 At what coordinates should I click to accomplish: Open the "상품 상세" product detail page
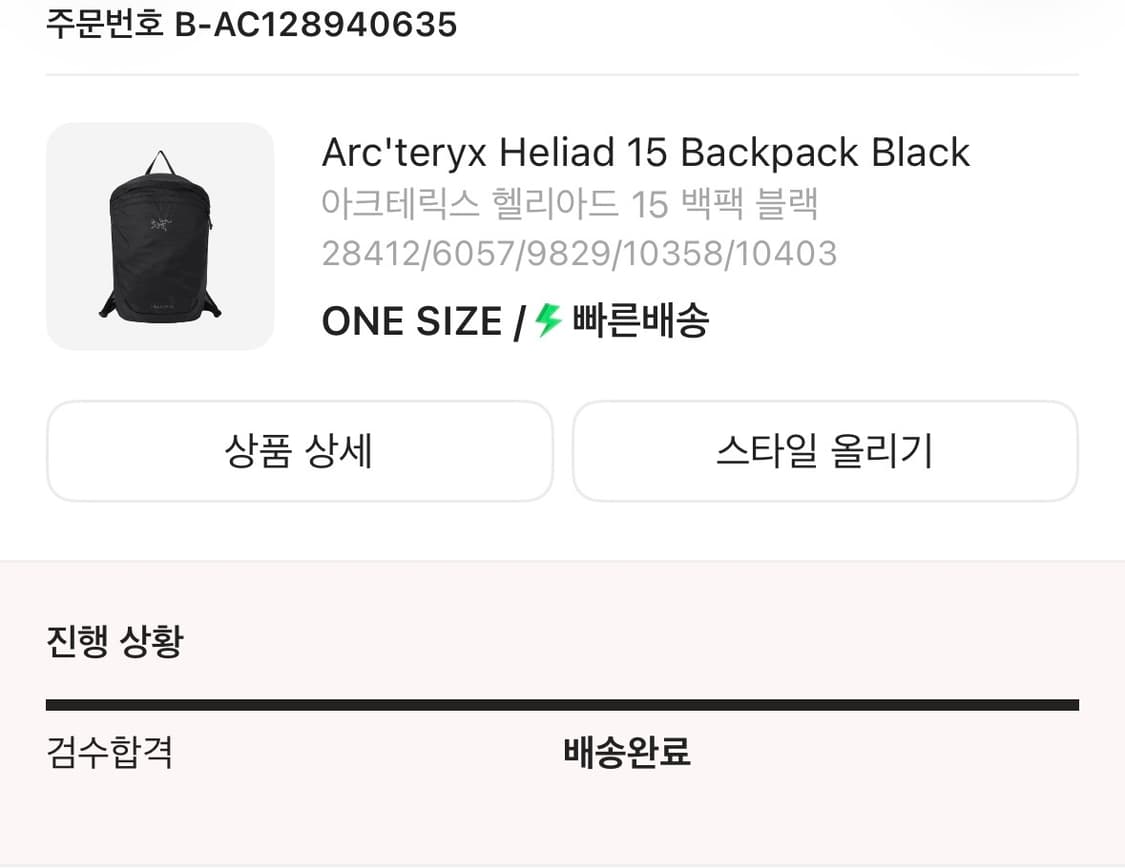tap(299, 451)
